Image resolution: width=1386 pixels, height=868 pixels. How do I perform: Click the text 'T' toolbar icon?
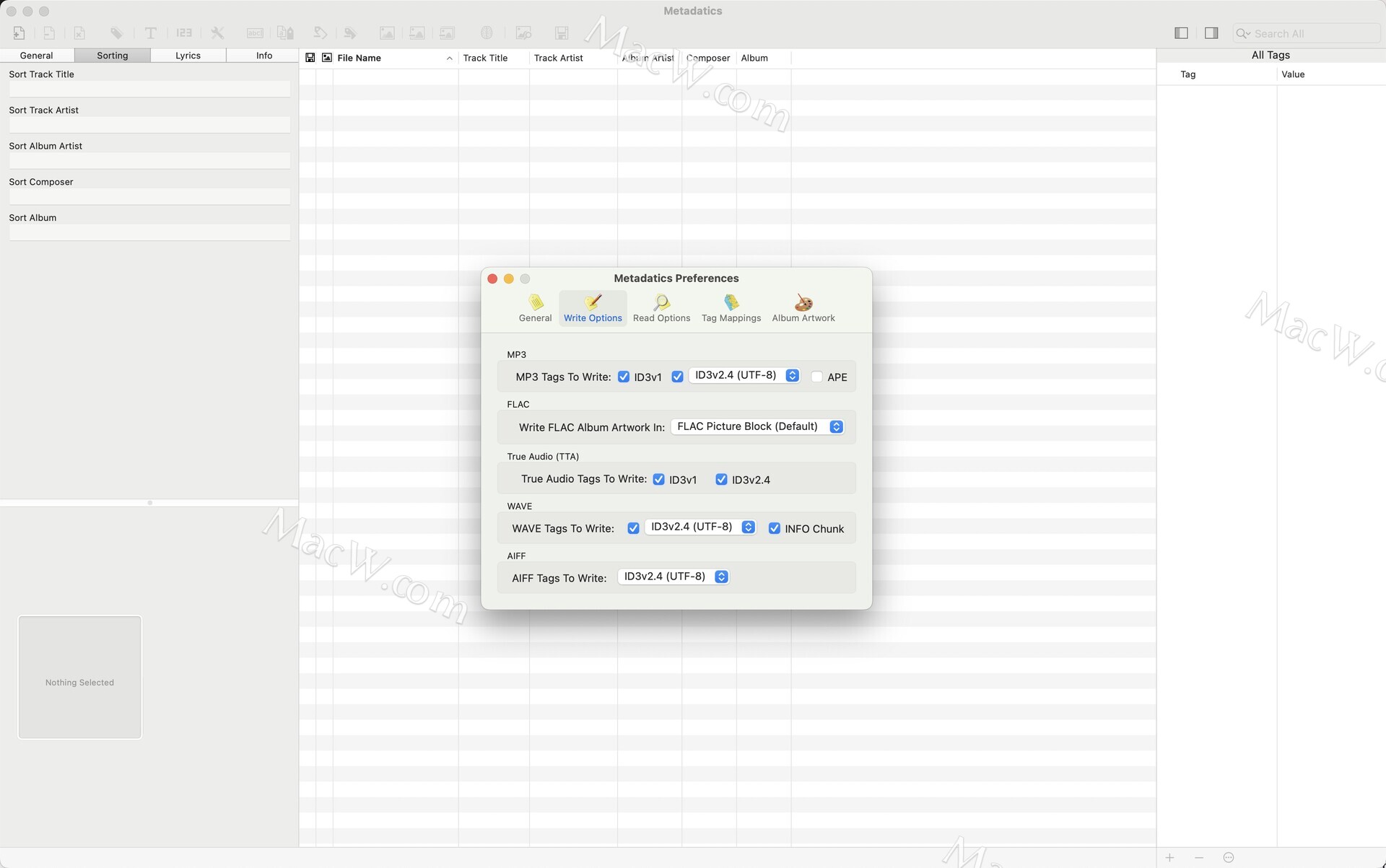click(x=150, y=33)
